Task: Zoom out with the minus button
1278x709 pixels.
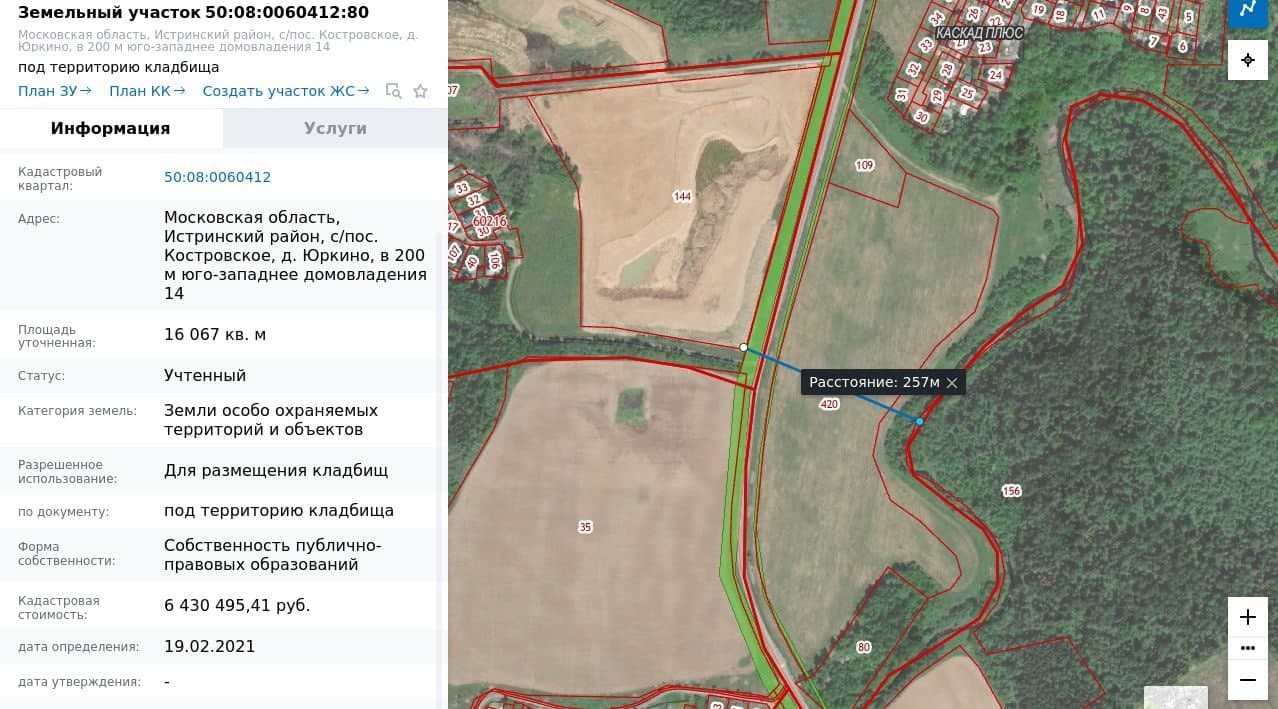Action: pos(1247,680)
